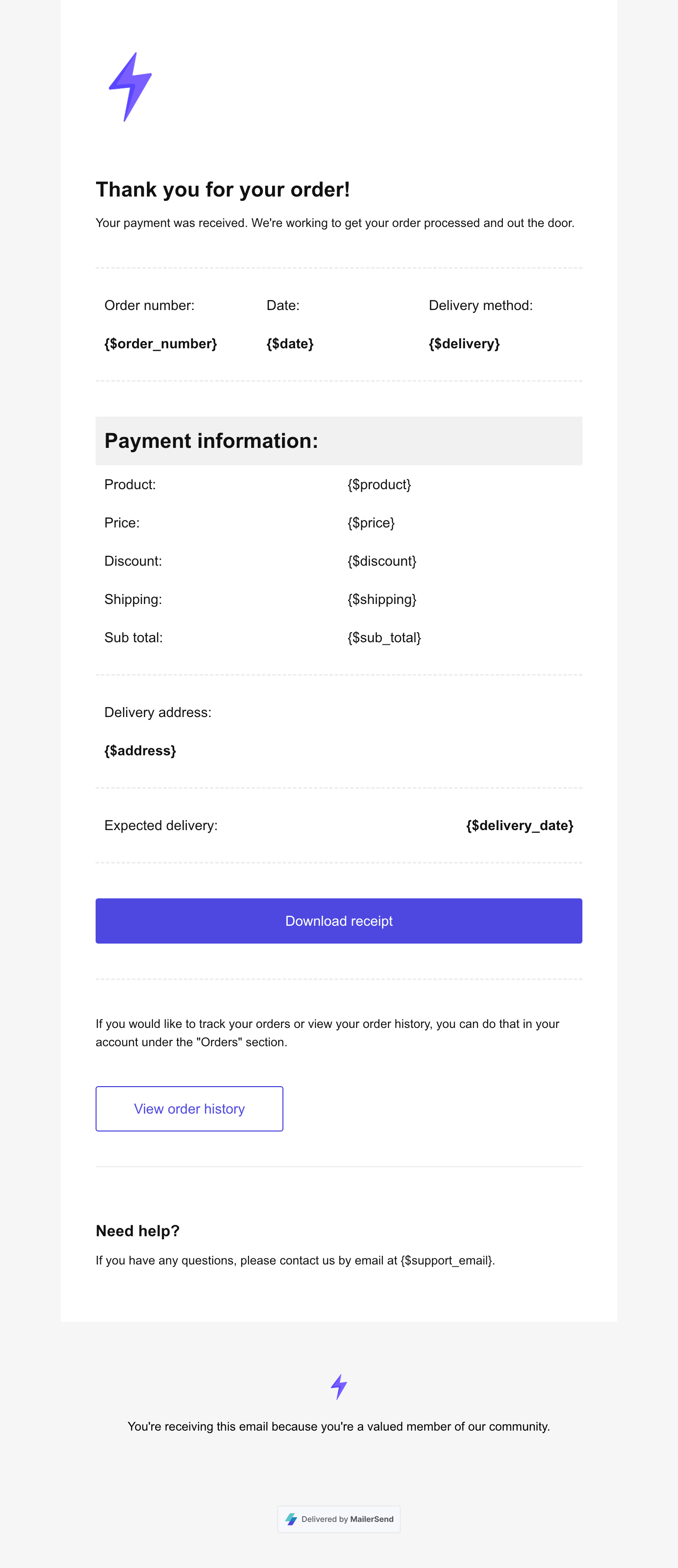Click the MailerSend icon in the badge
The image size is (678, 1568).
click(x=292, y=1519)
